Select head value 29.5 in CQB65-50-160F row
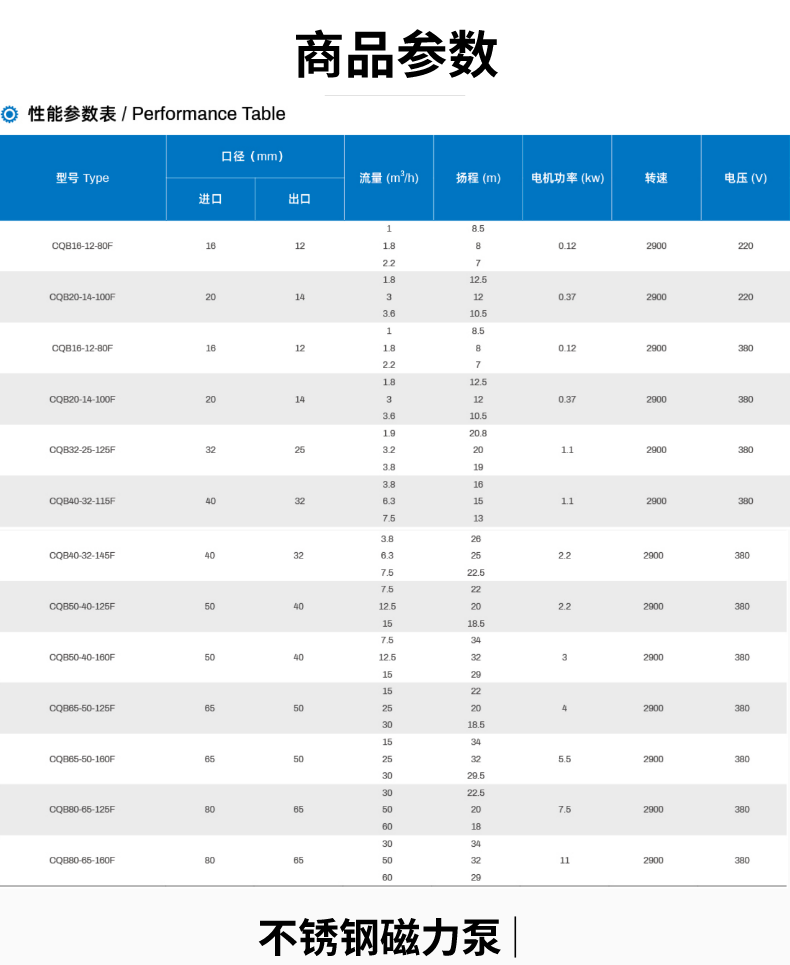The width and height of the screenshot is (790, 965). click(476, 775)
